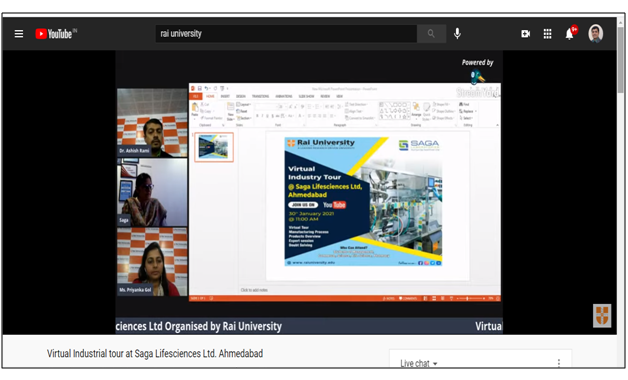Open the Shape Effects dropdown
Screen dimensions: 628x380
point(443,118)
